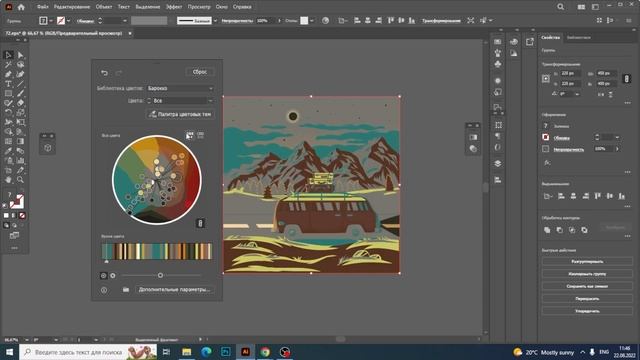Click the Undo arrow in Recolor dialog
This screenshot has width=640, height=360.
point(104,73)
